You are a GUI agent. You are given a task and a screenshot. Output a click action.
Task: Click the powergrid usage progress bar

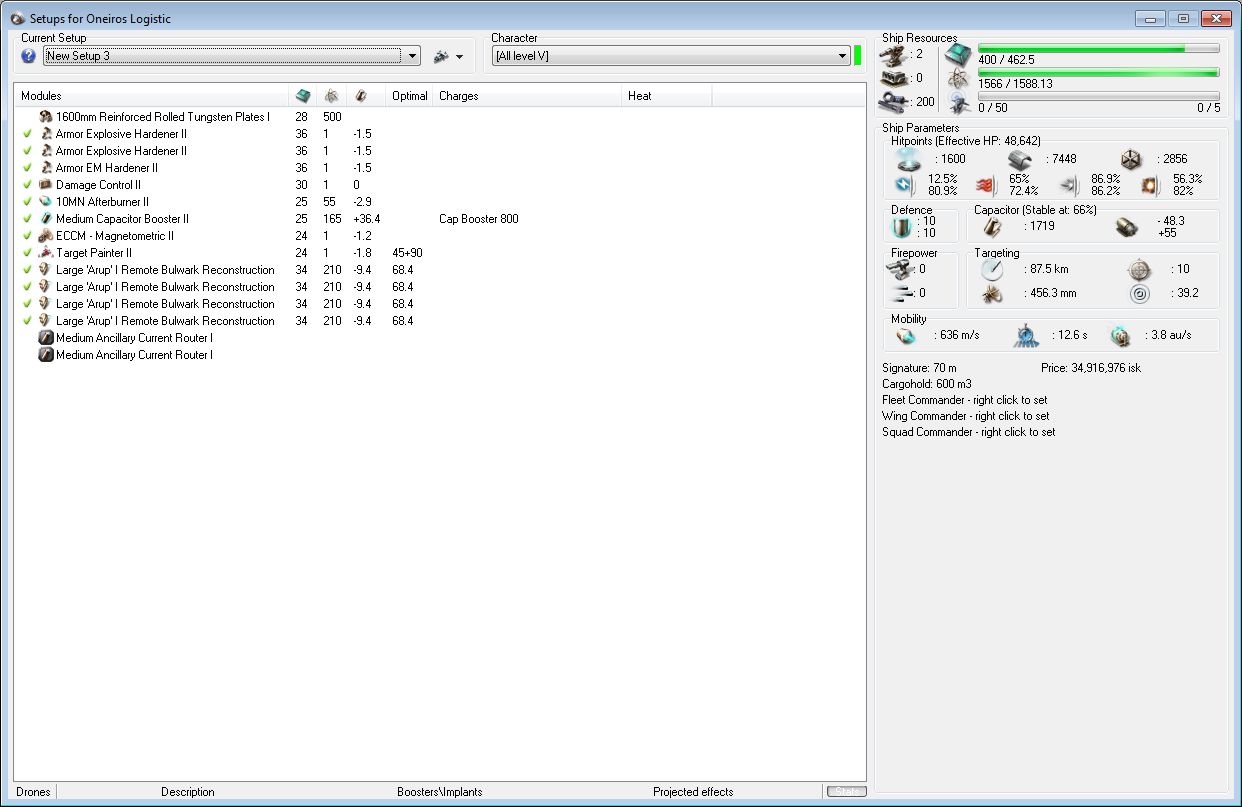click(1098, 72)
